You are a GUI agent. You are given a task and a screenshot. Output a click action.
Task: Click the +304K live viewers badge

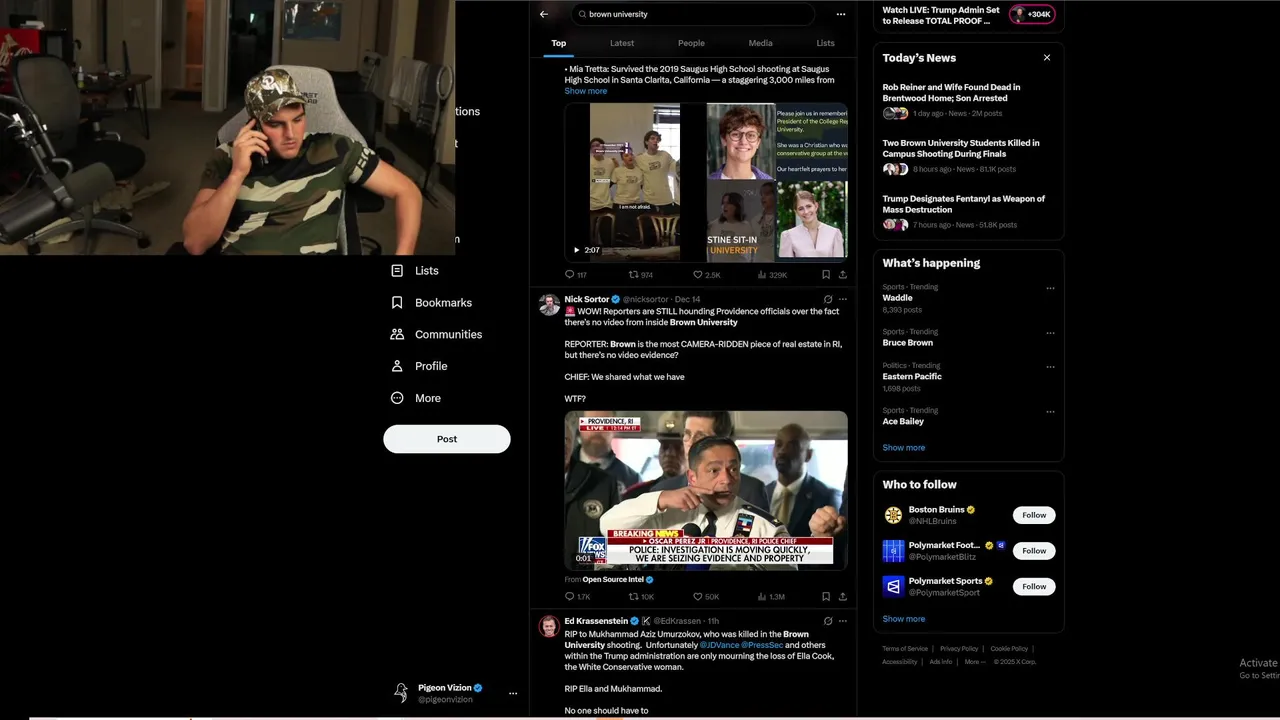[1032, 14]
